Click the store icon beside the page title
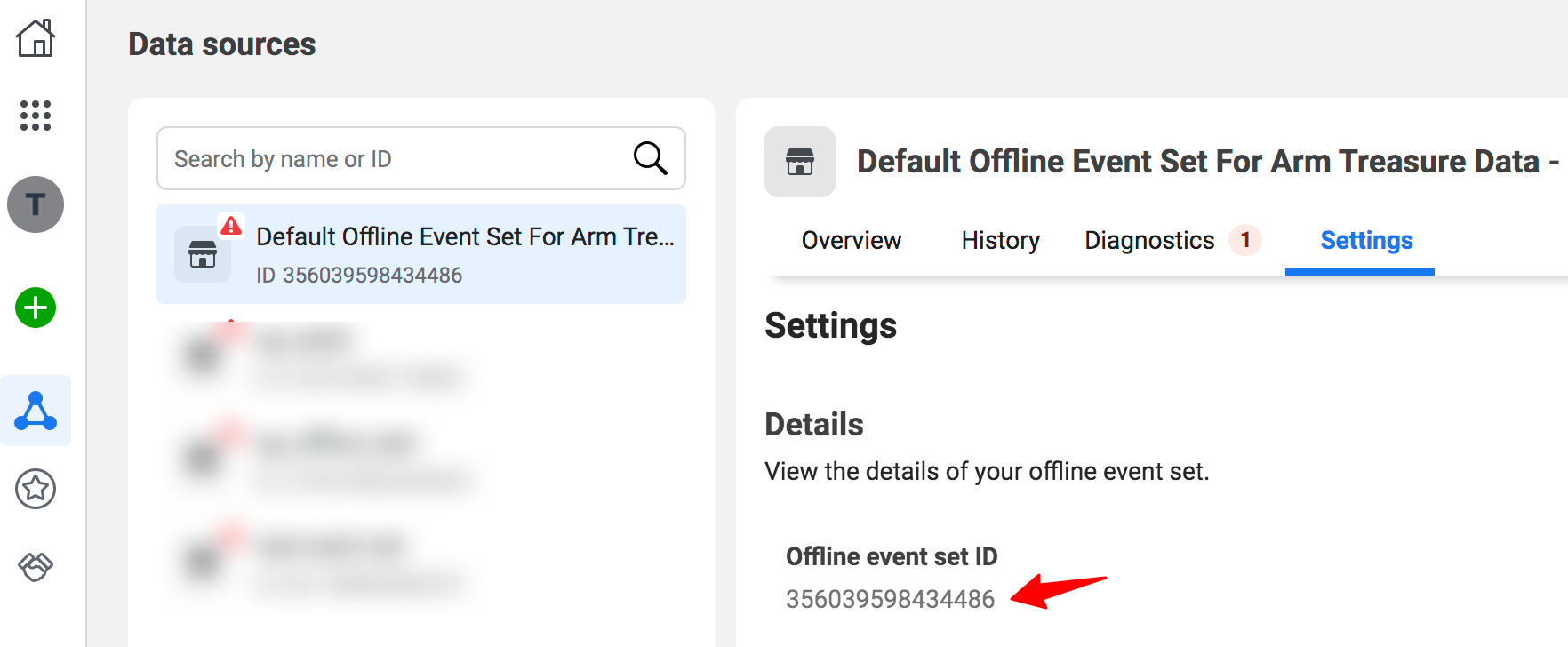 pyautogui.click(x=800, y=162)
